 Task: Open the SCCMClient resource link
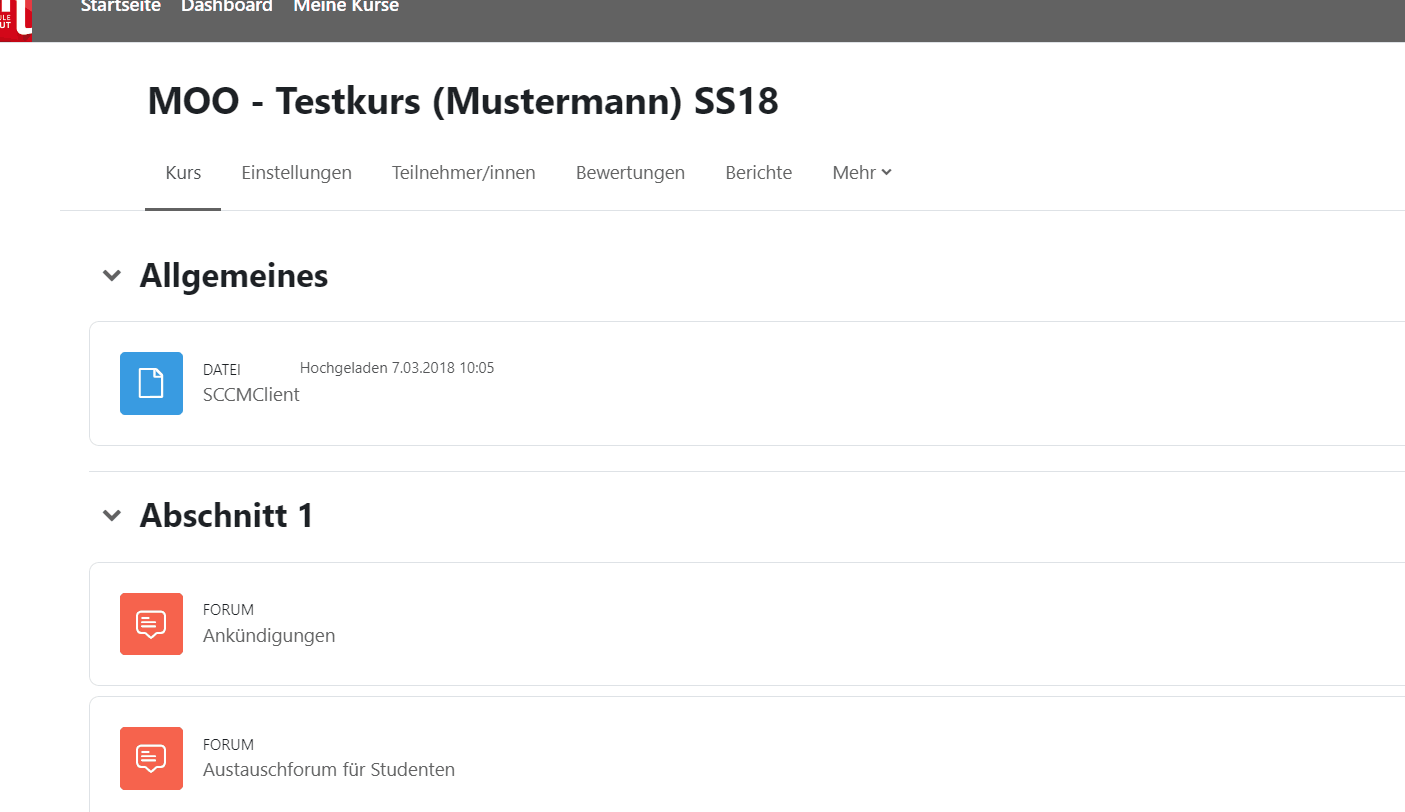point(250,394)
